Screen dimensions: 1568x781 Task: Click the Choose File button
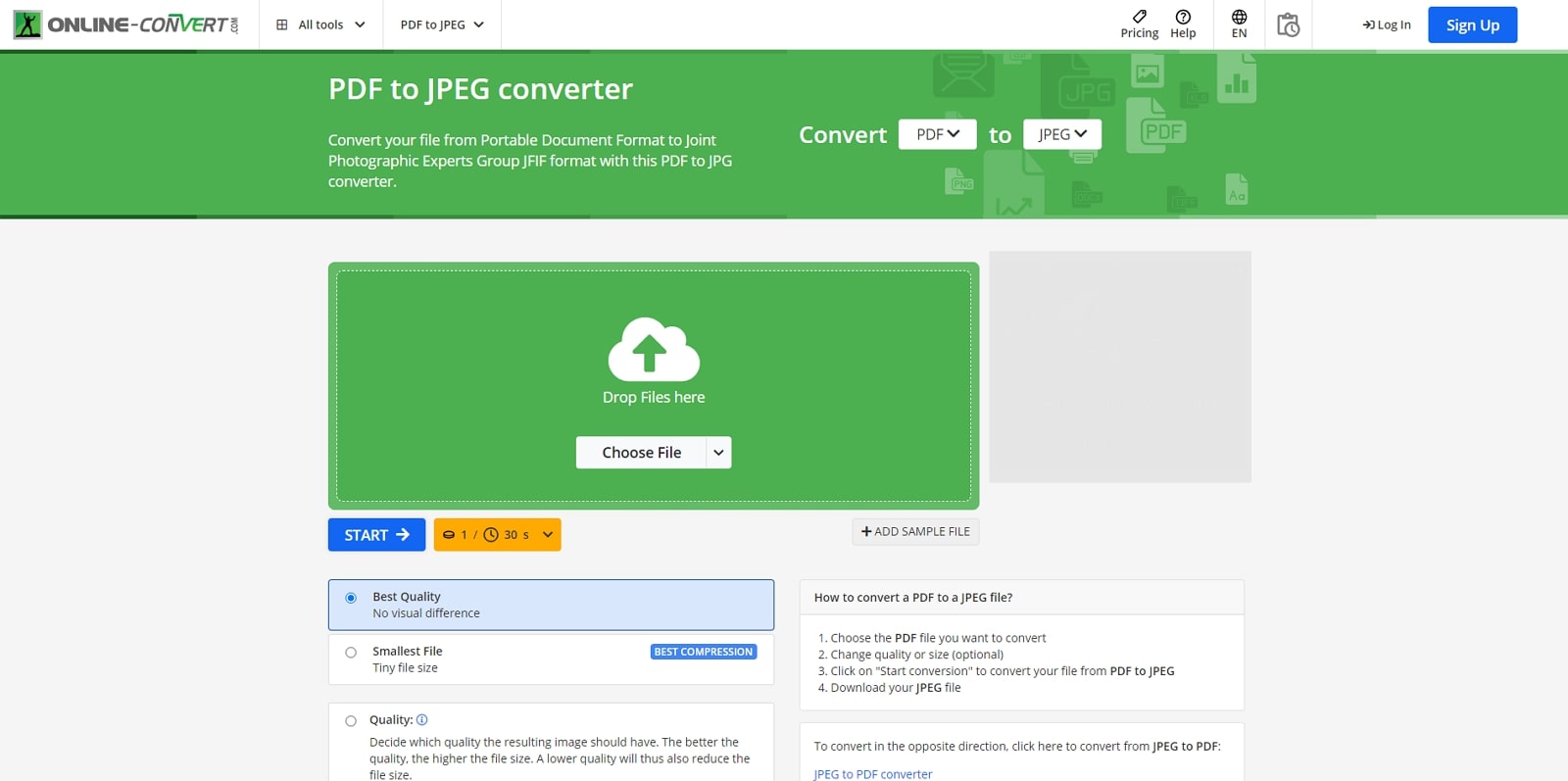[641, 453]
